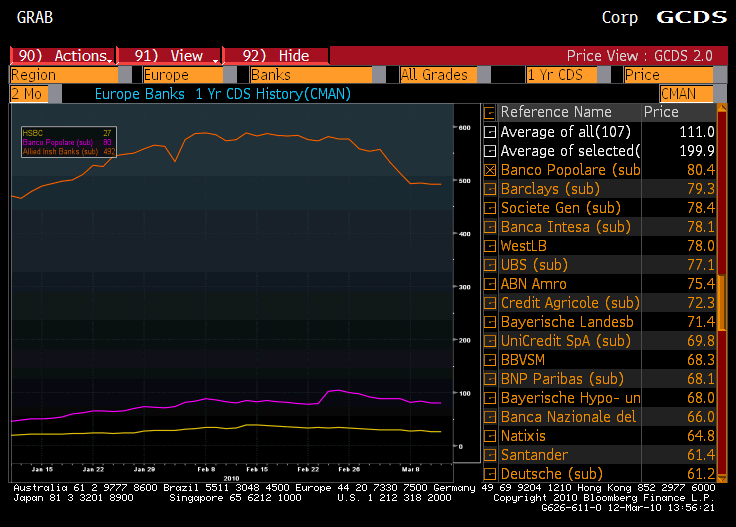Enable the UBS (sub) checkbox

490,265
